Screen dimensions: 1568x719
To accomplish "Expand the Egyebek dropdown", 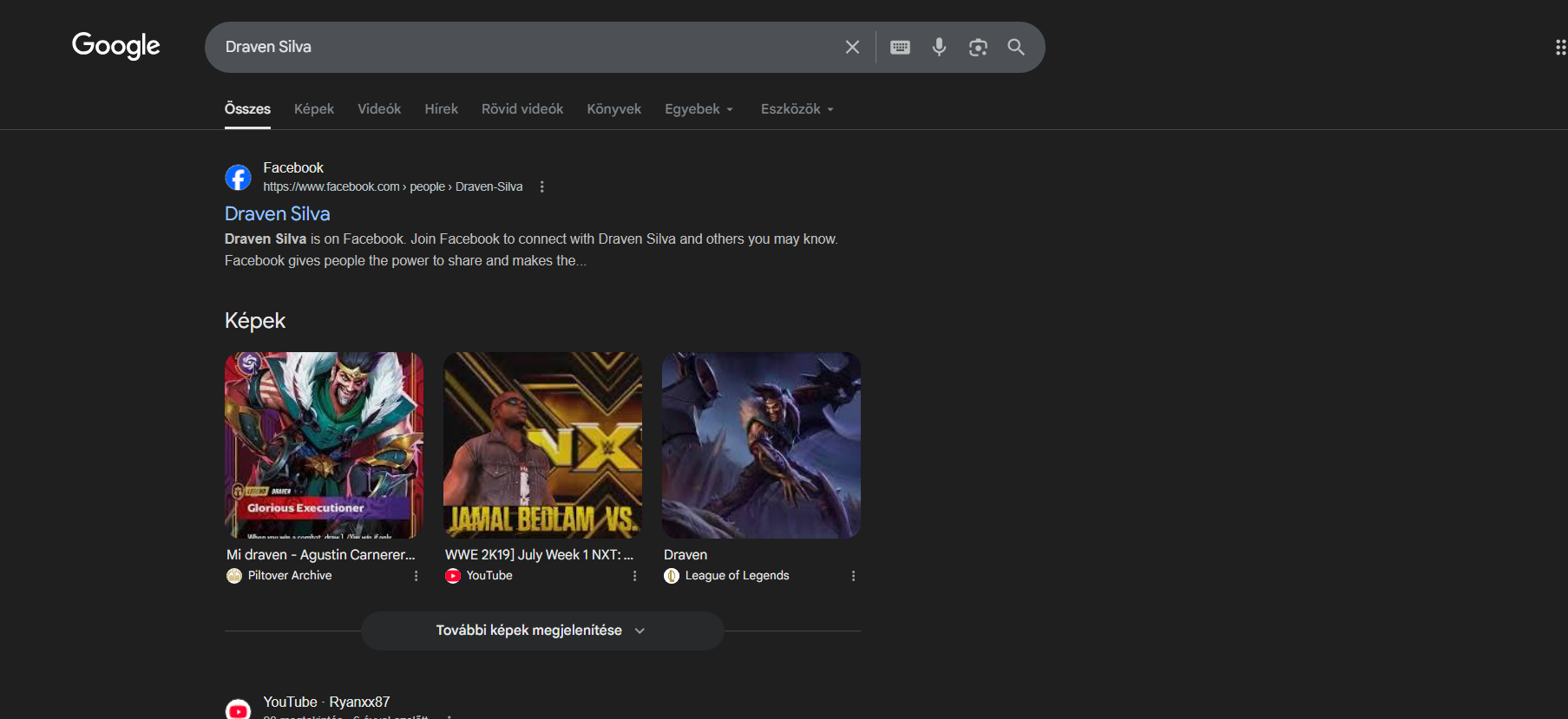I will pyautogui.click(x=699, y=109).
